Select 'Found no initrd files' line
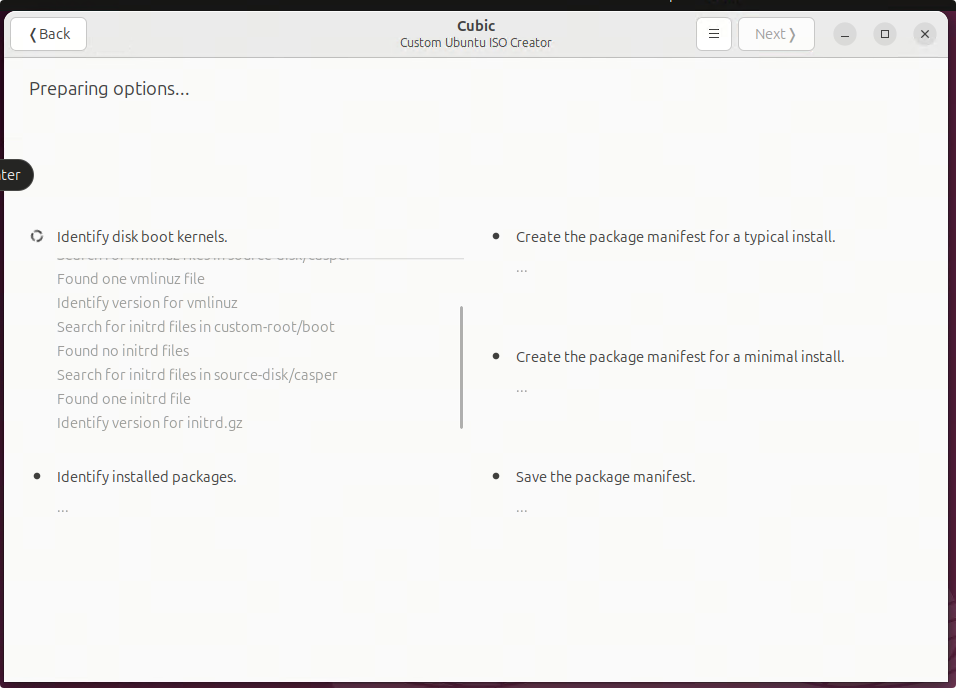The image size is (956, 688). (x=123, y=351)
